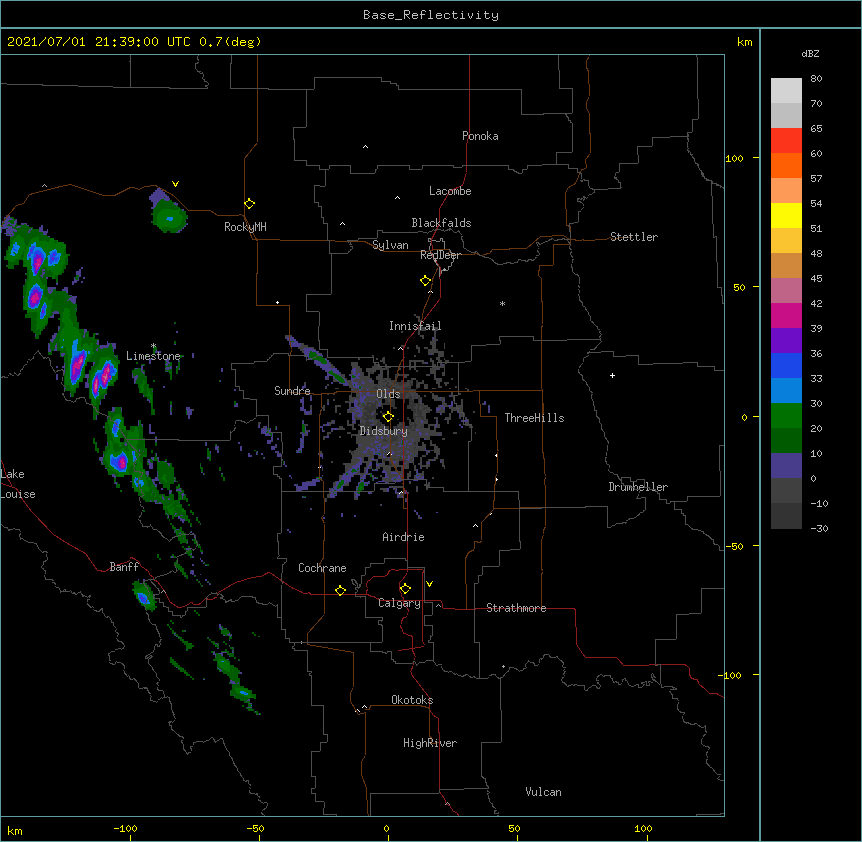Select the RedDeer city label

click(x=440, y=255)
